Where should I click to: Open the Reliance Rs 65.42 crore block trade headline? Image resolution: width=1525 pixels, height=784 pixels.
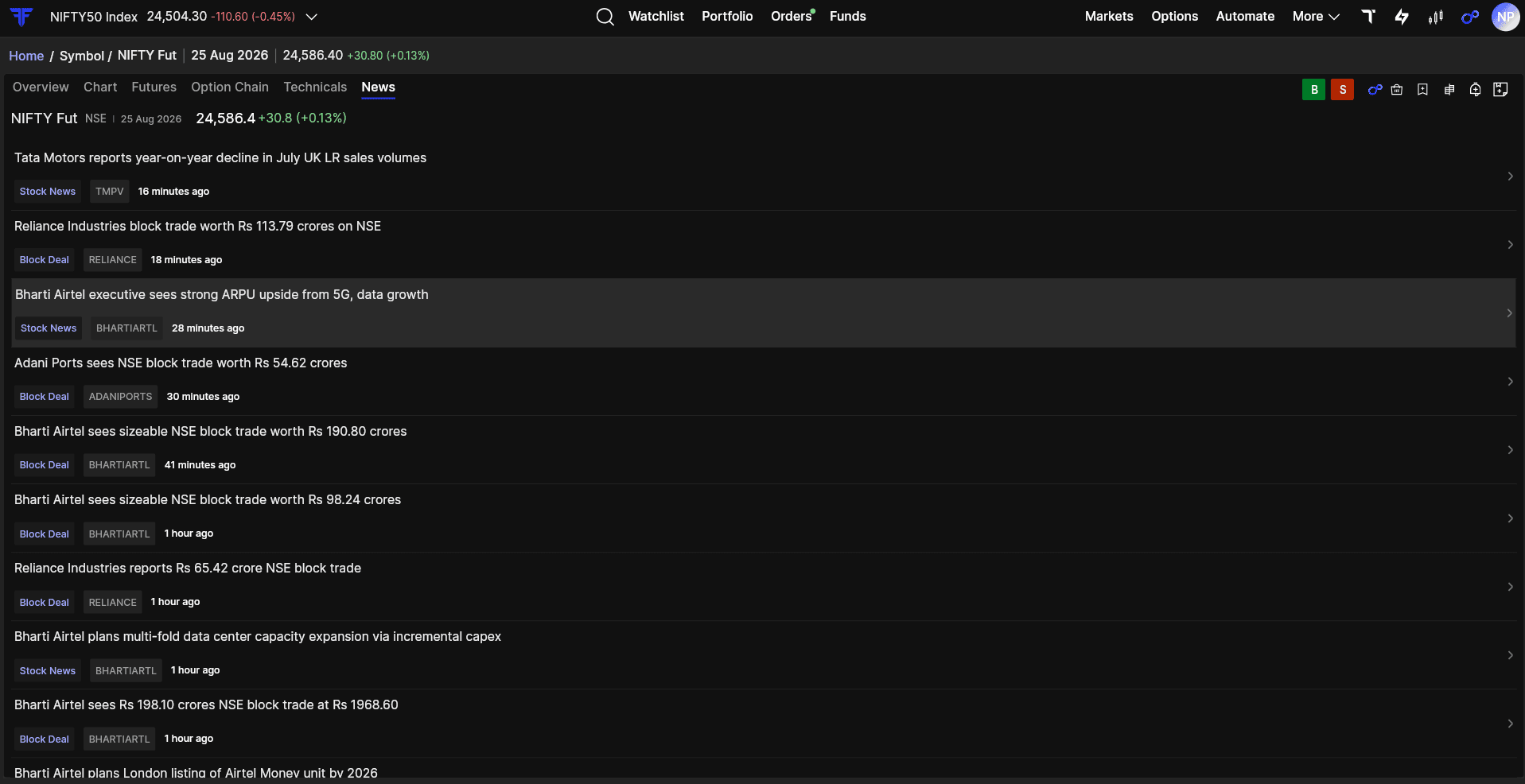coord(188,569)
